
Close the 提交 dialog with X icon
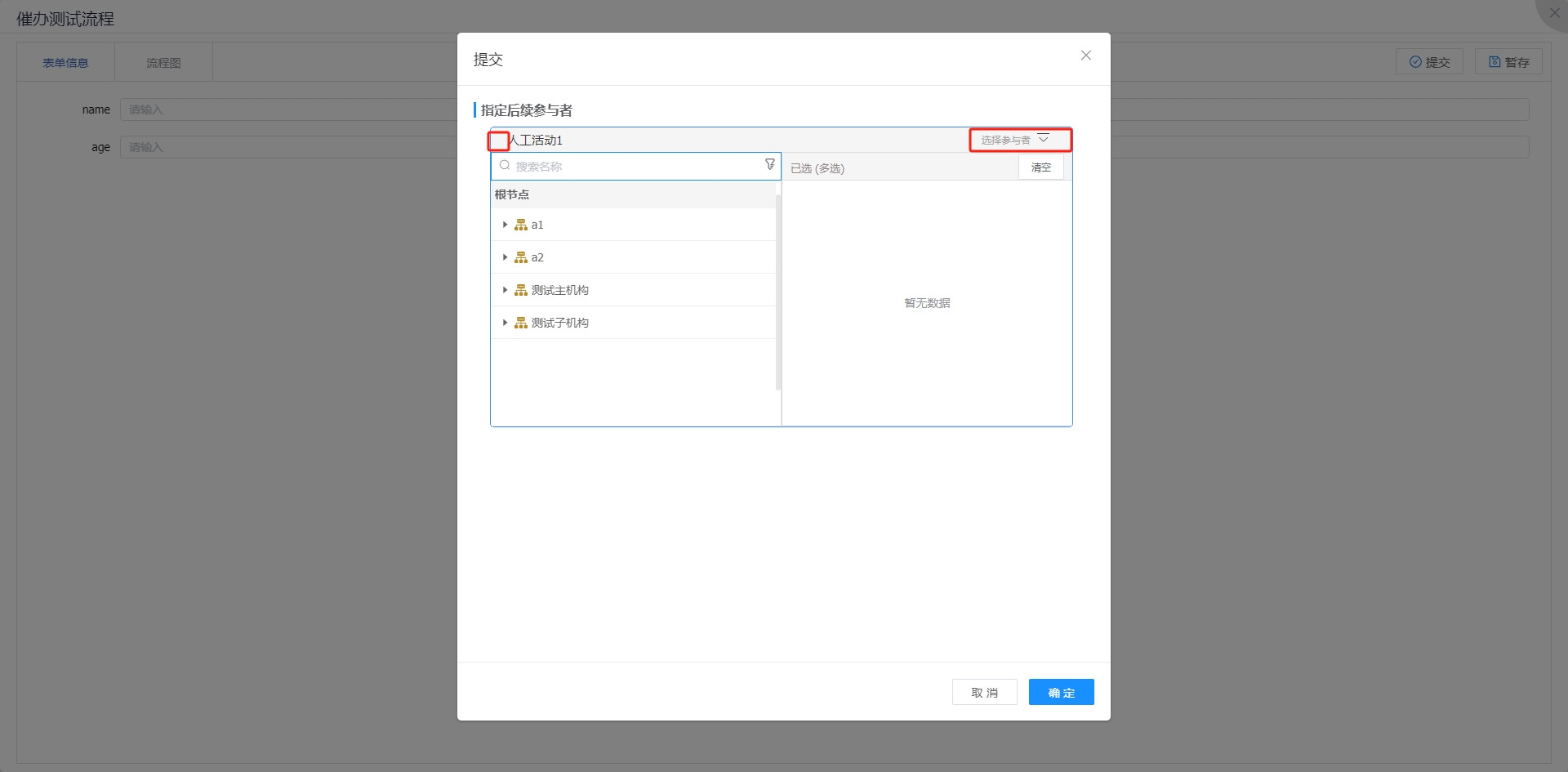(x=1085, y=56)
